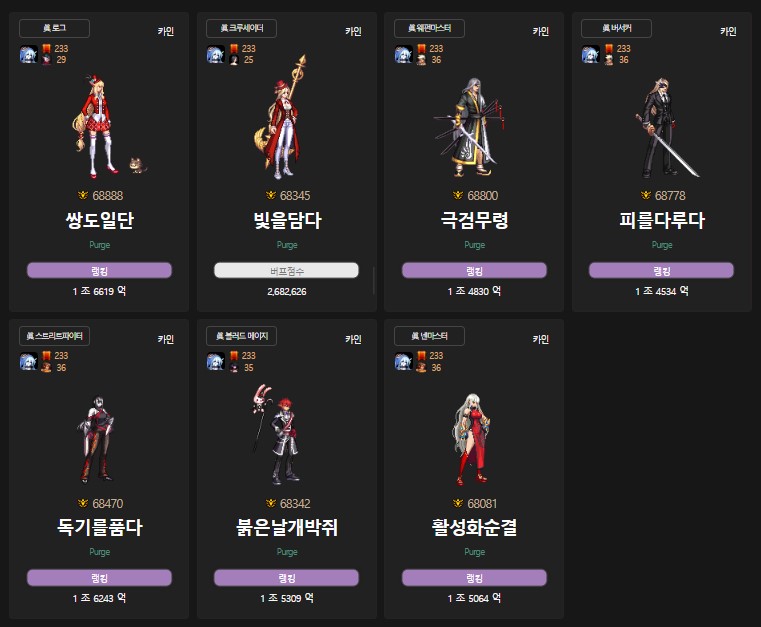The image size is (761, 627).
Task: Click the orange 233 badge icon on 피를다루다 card
Action: pyautogui.click(x=609, y=49)
